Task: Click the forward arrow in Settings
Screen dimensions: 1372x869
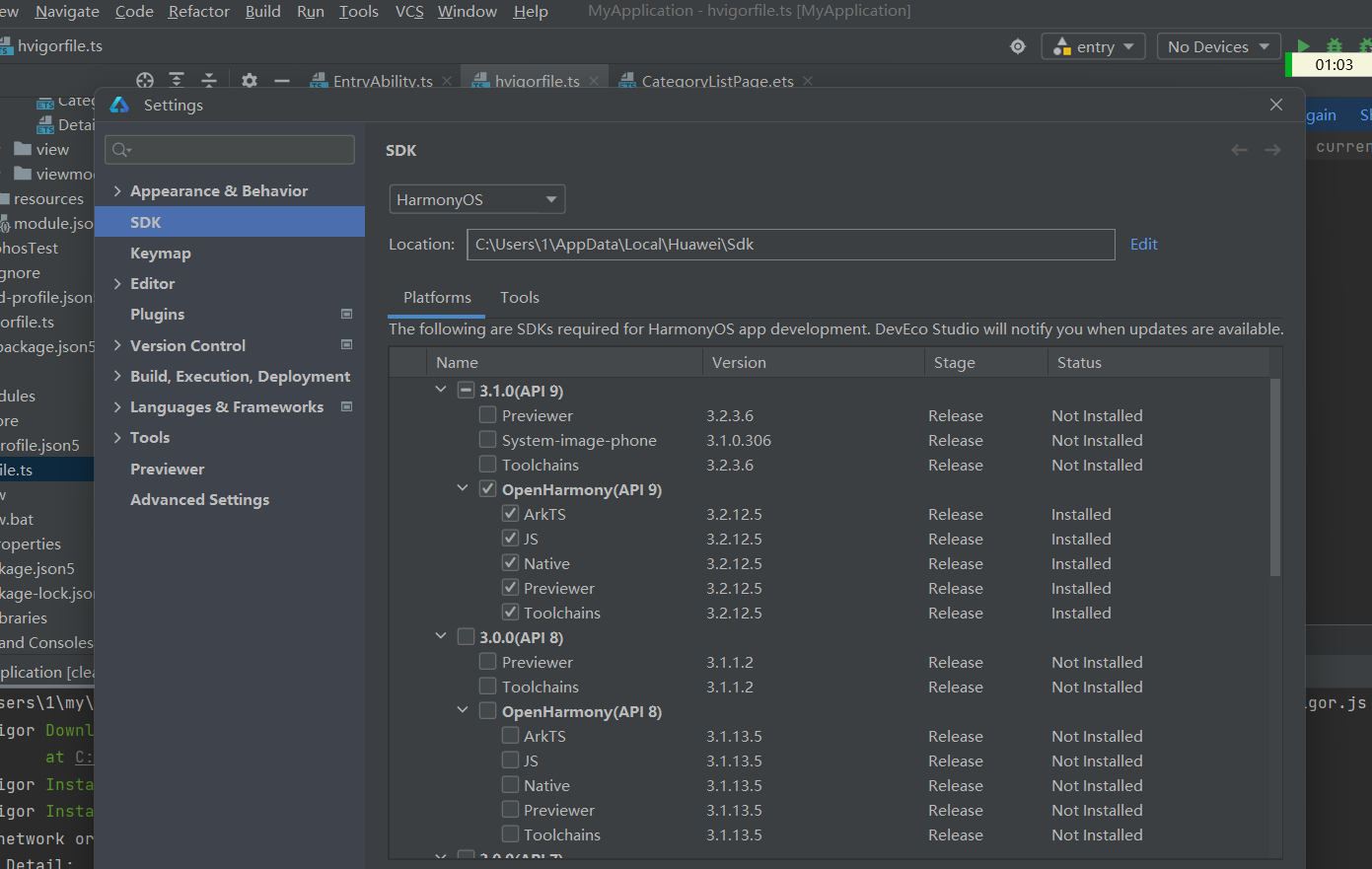Action: tap(1272, 150)
